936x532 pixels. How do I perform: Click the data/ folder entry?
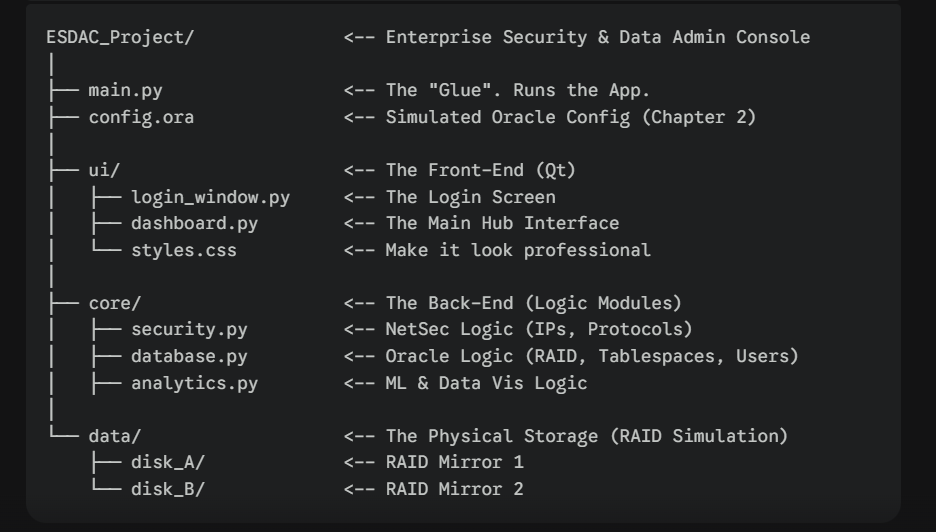(x=115, y=436)
